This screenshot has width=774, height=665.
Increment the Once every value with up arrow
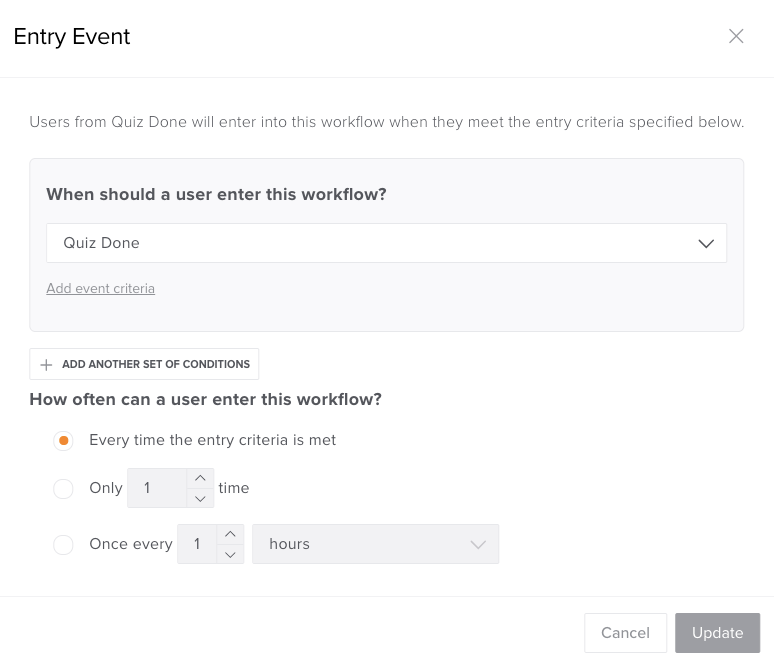230,535
